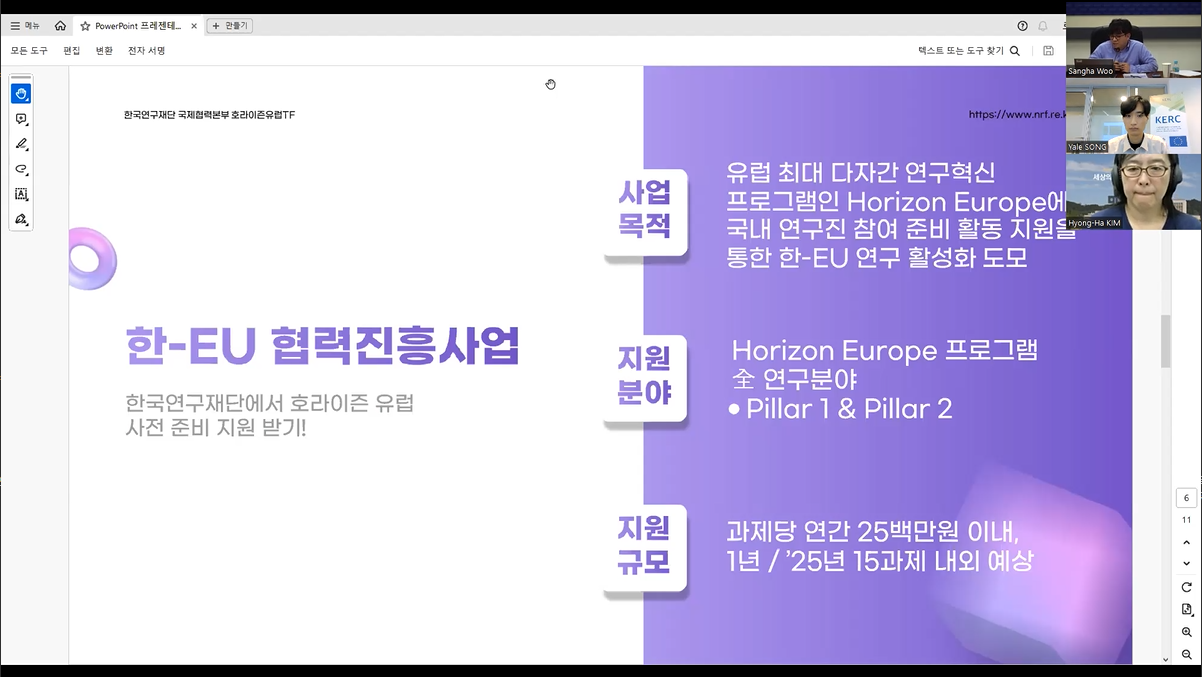Image resolution: width=1202 pixels, height=677 pixels.
Task: Select the Hand tool in left toolbar
Action: tap(21, 94)
